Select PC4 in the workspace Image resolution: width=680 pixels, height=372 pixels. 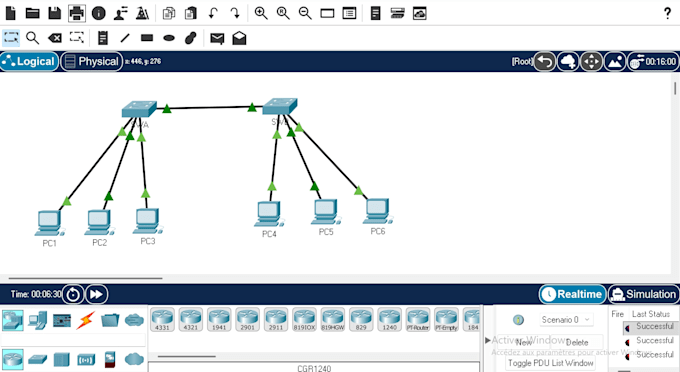[x=269, y=214]
